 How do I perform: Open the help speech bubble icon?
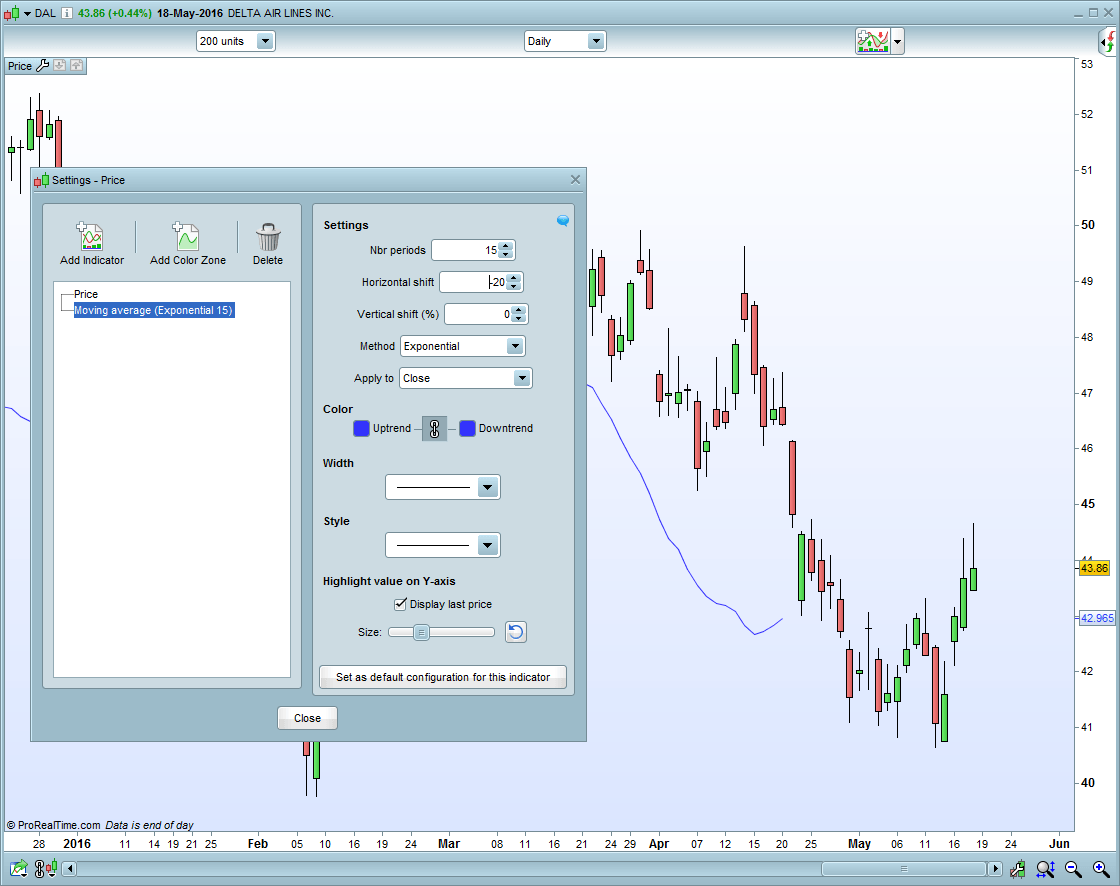563,221
